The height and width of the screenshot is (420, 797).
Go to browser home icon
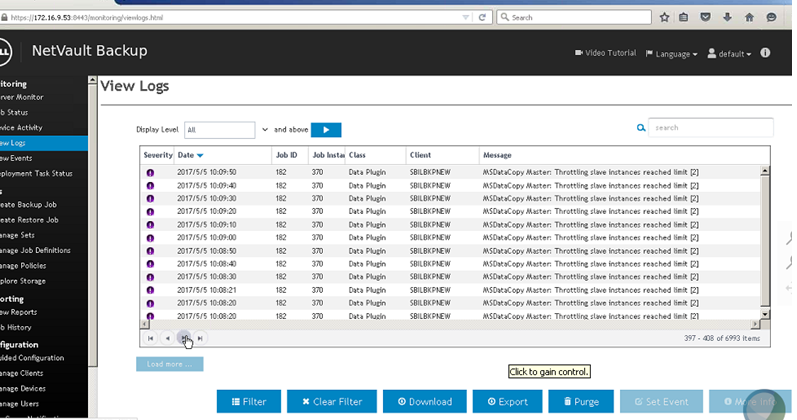749,17
